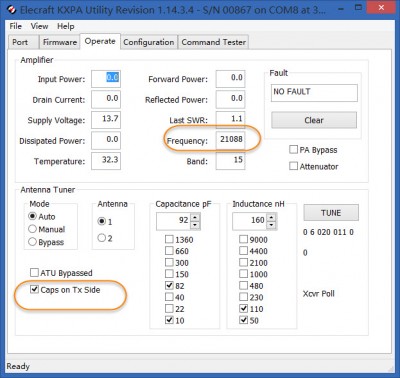The height and width of the screenshot is (378, 400).
Task: Open the File menu
Action: [16, 26]
